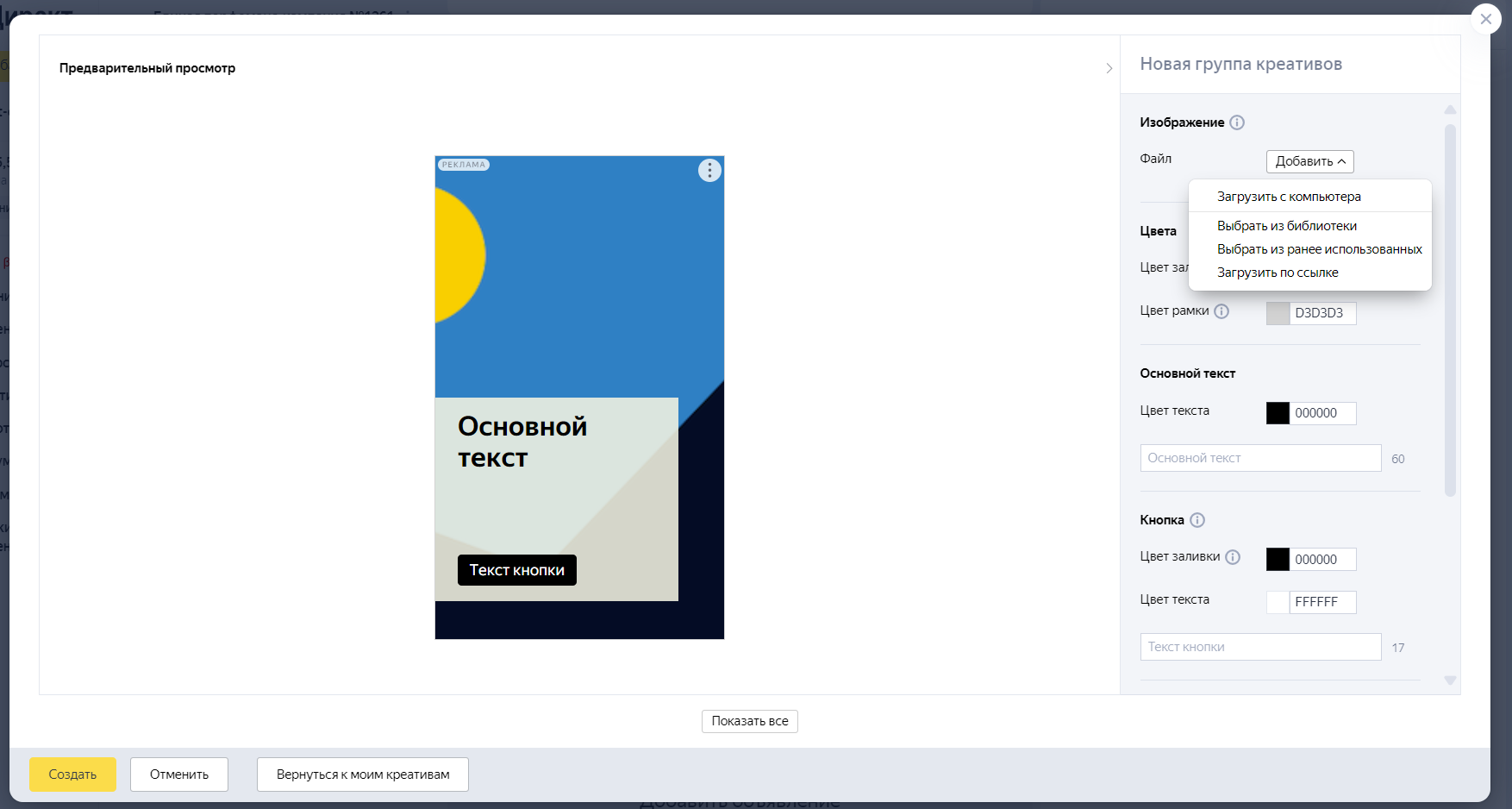The width and height of the screenshot is (1512, 809).
Task: Open info icon beside Цвет заливки
Action: point(1233,557)
